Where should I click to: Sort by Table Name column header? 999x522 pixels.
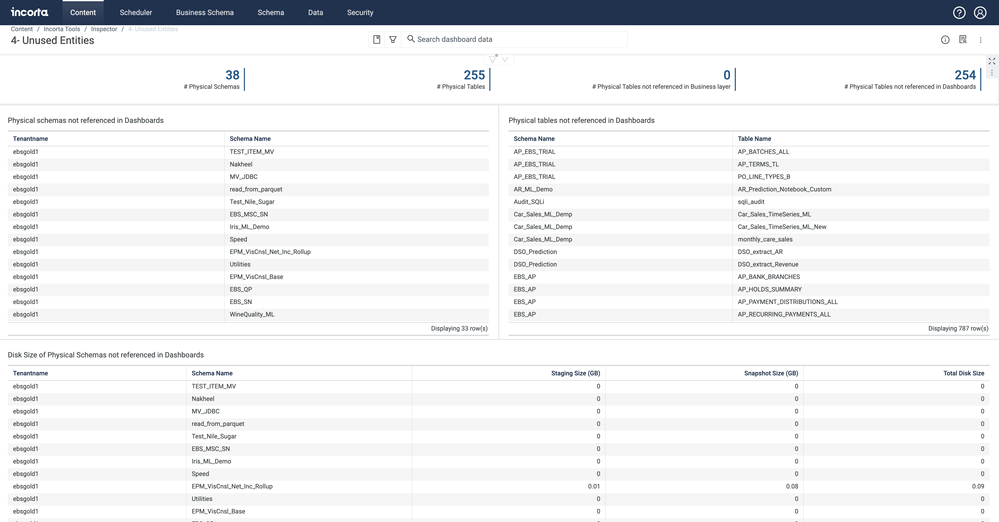click(x=755, y=139)
